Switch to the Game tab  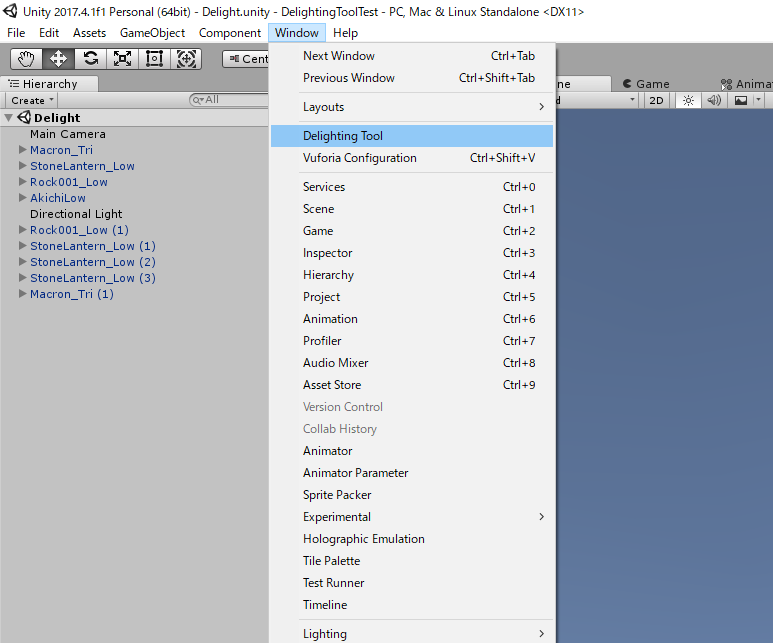pos(647,84)
